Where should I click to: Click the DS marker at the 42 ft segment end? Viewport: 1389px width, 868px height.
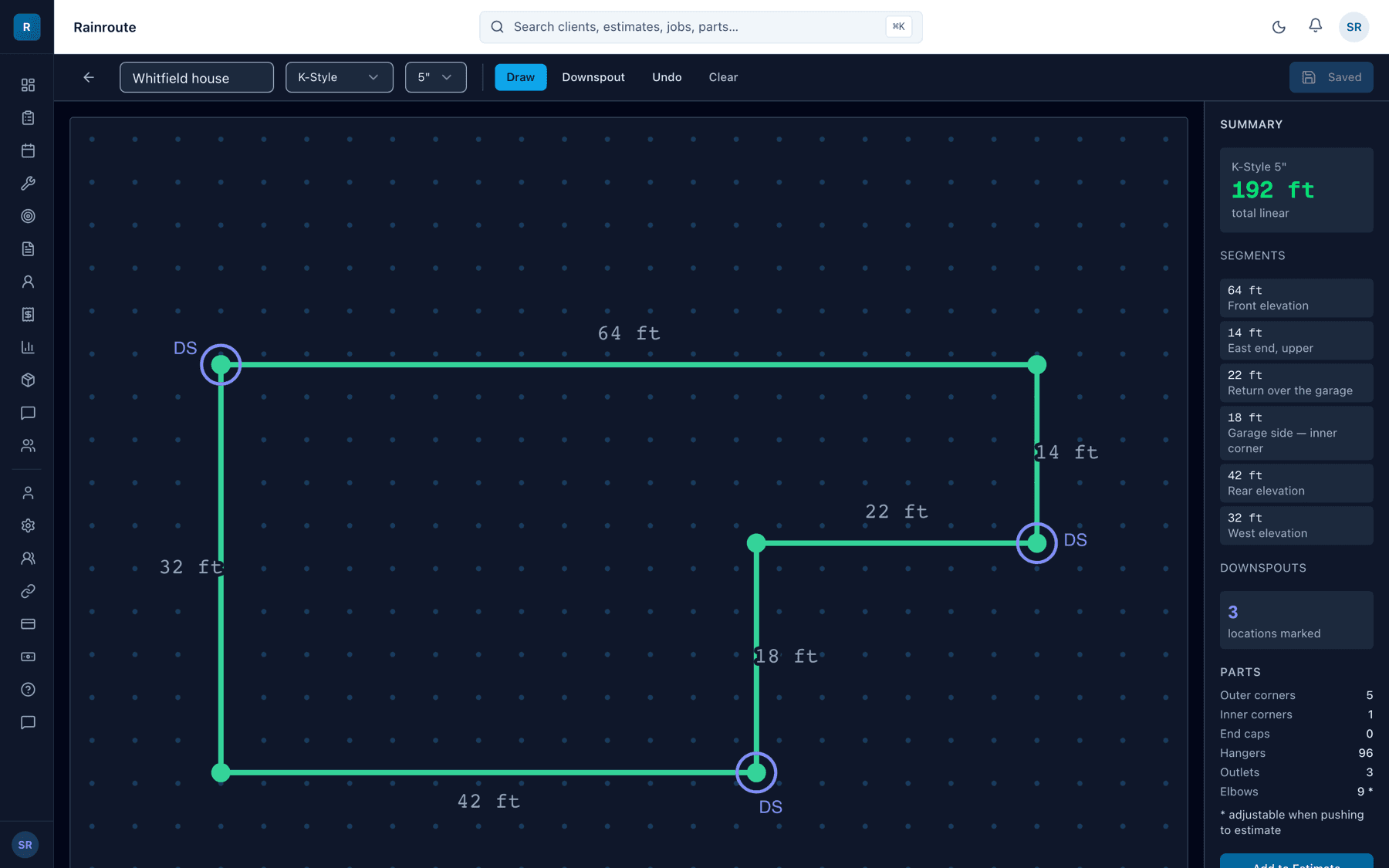click(x=756, y=772)
